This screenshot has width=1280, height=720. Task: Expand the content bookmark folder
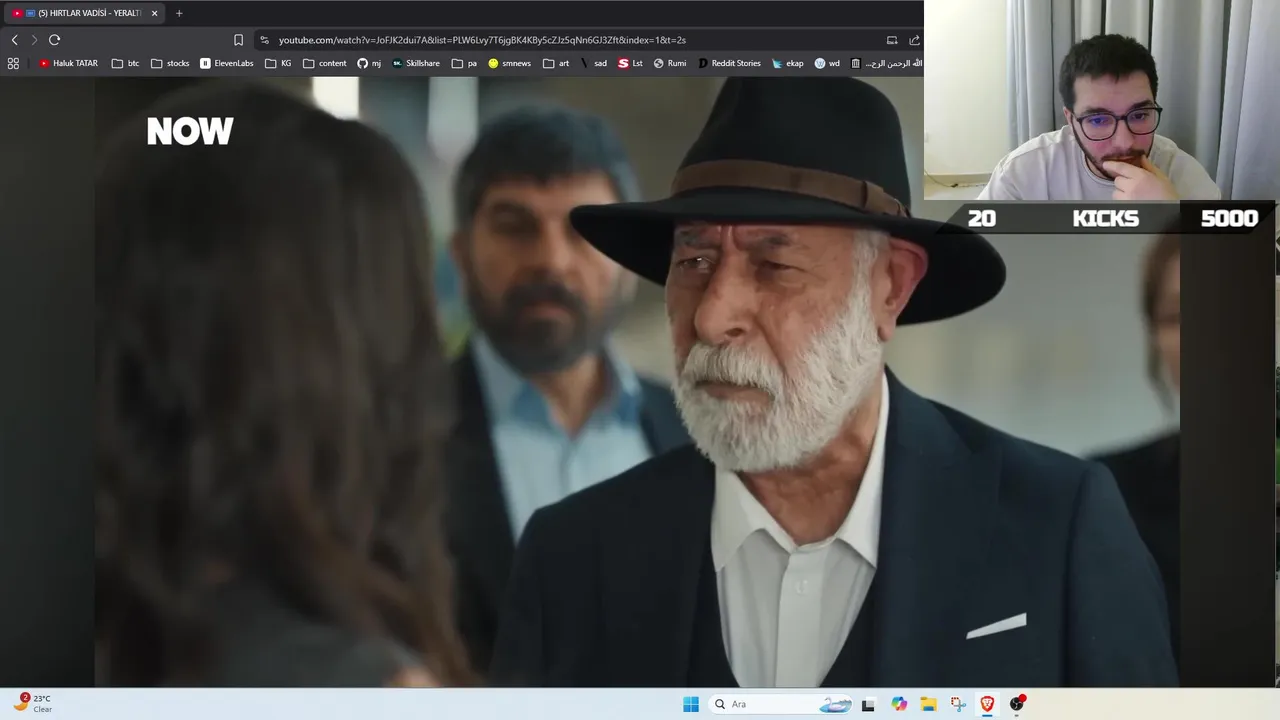coord(325,63)
